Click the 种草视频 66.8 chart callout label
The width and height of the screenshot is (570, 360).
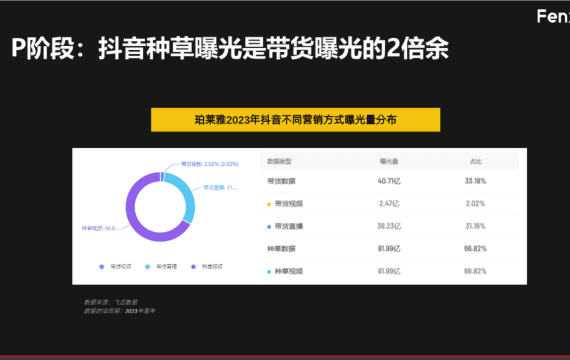pyautogui.click(x=100, y=228)
